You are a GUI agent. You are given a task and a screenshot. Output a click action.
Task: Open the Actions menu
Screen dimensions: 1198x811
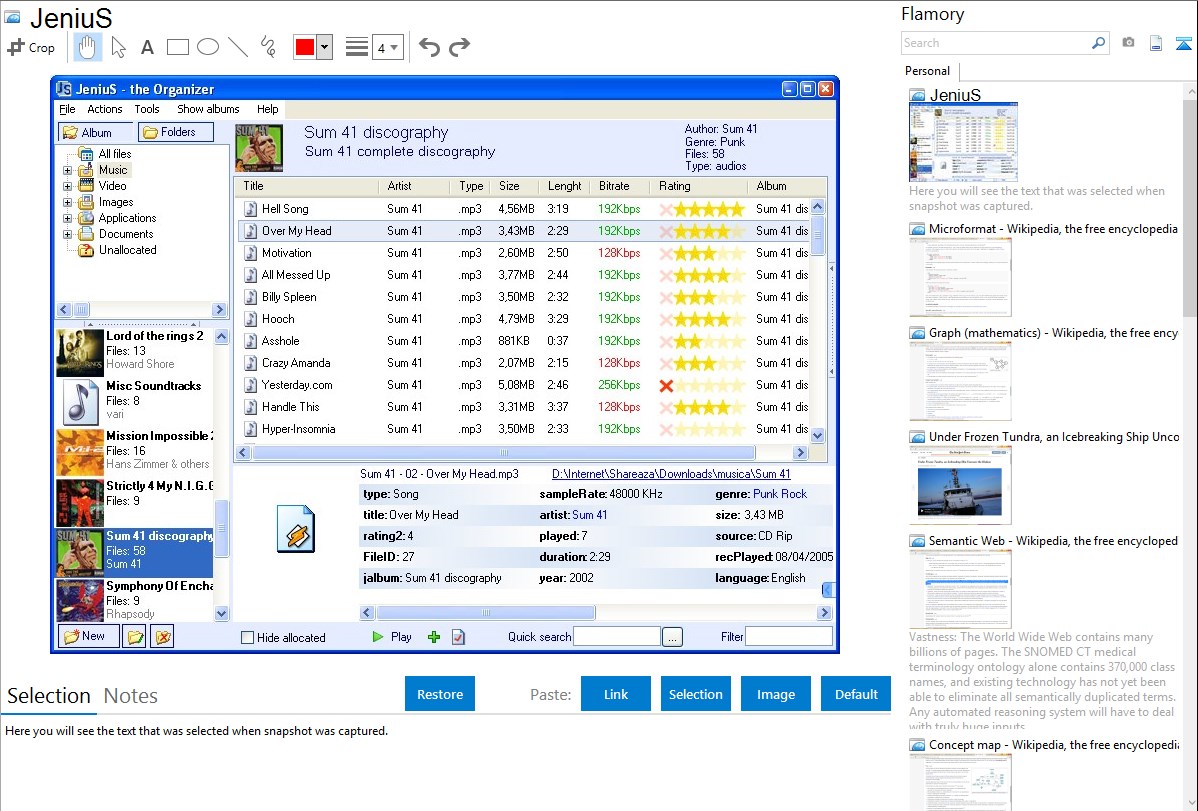click(x=105, y=109)
